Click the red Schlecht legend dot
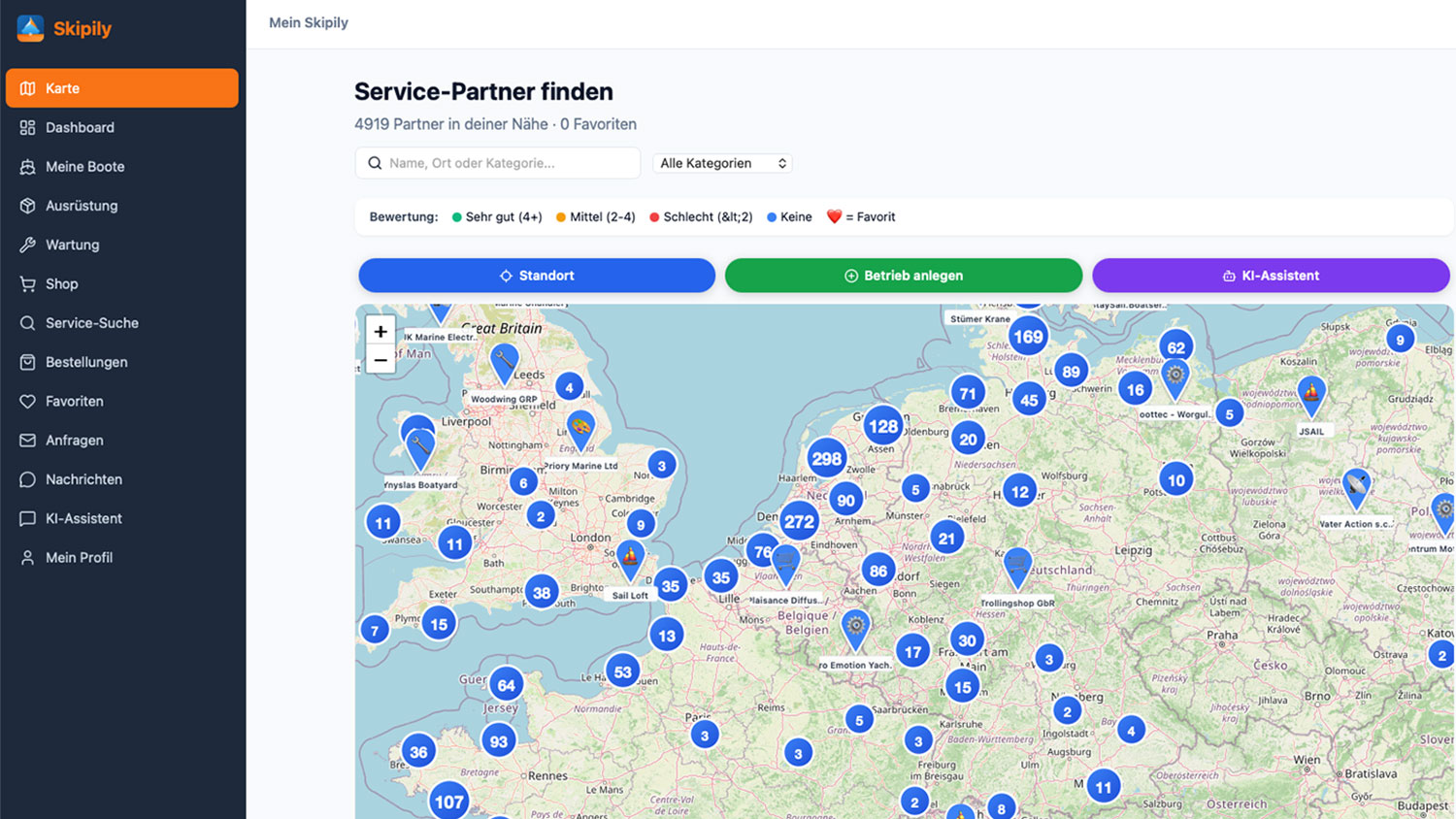The width and height of the screenshot is (1456, 819). (655, 217)
